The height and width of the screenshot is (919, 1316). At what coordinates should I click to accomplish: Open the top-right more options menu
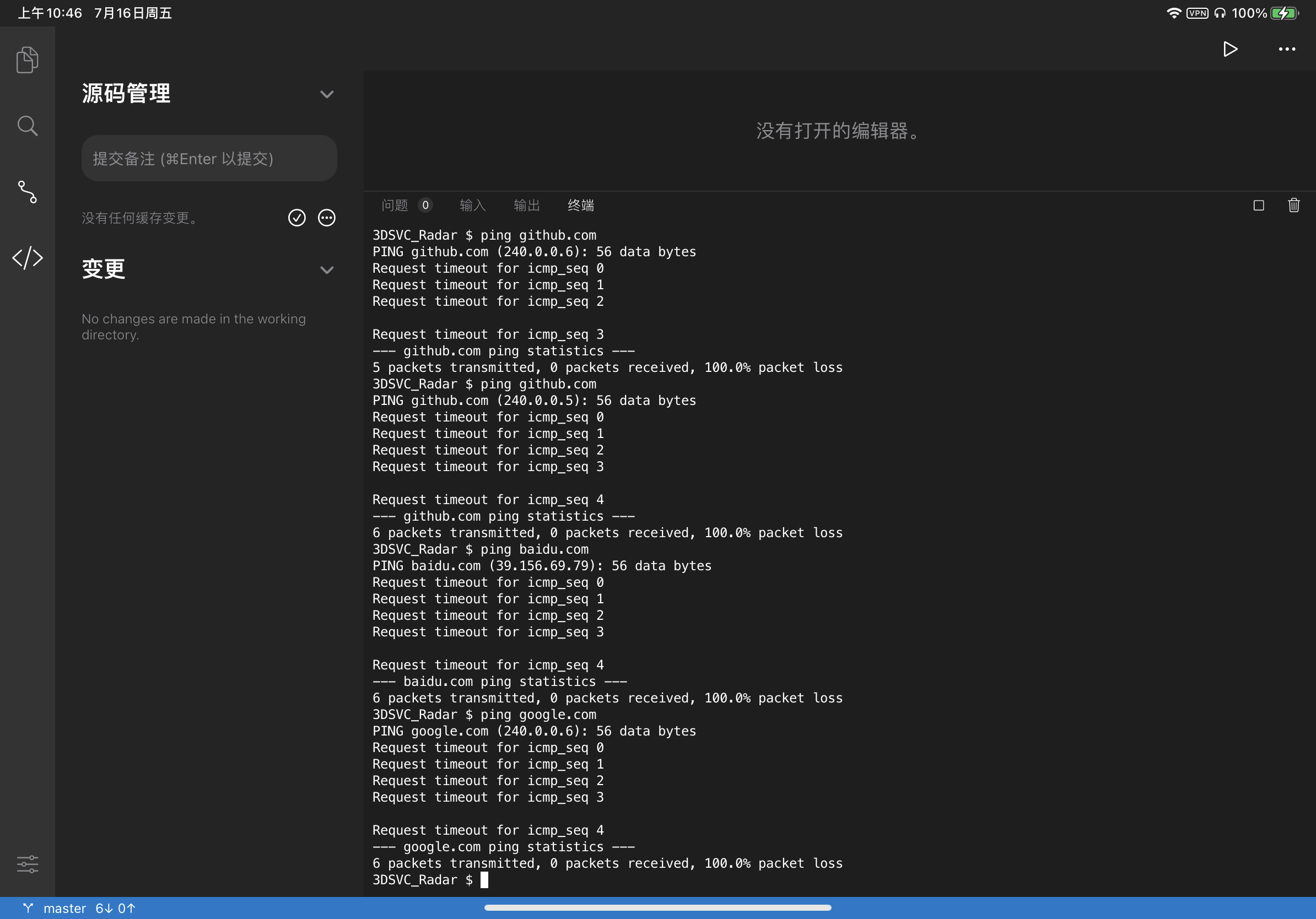tap(1286, 49)
